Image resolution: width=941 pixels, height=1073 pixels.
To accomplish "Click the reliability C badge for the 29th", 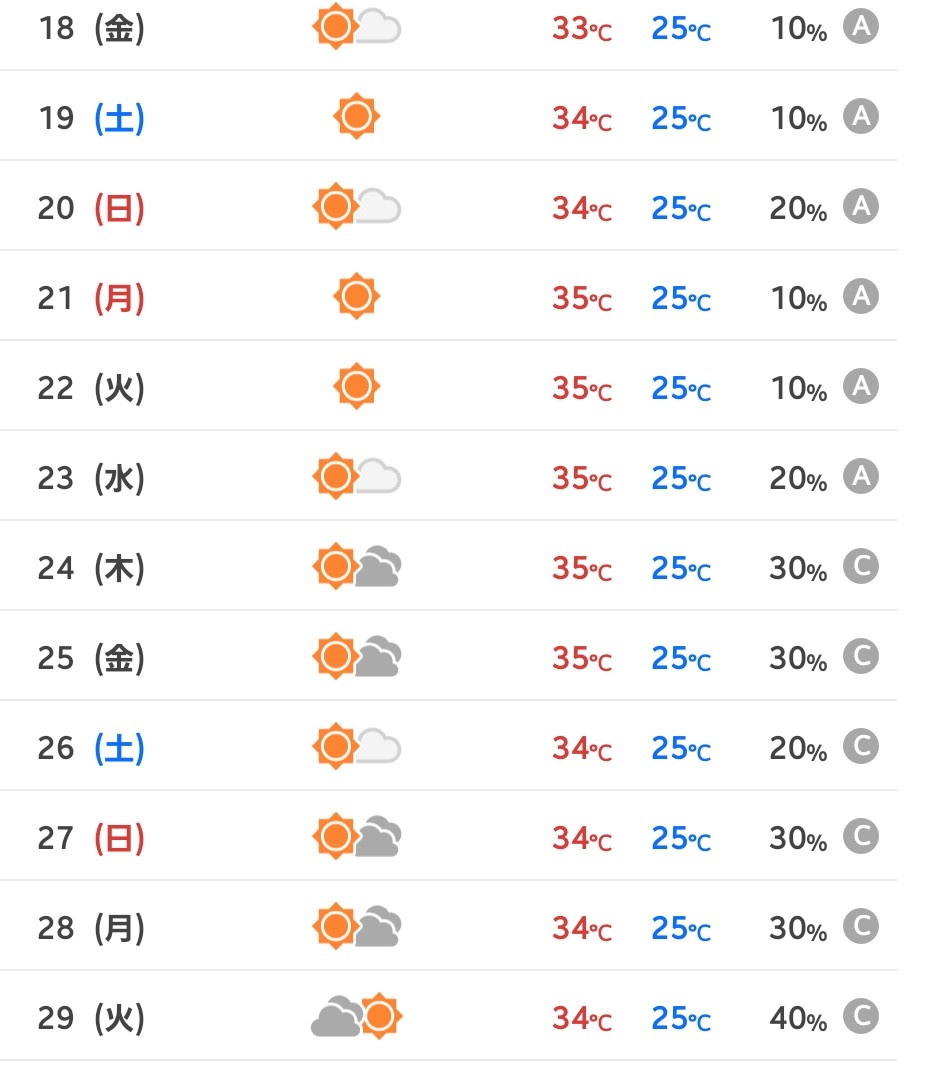I will click(x=860, y=1016).
